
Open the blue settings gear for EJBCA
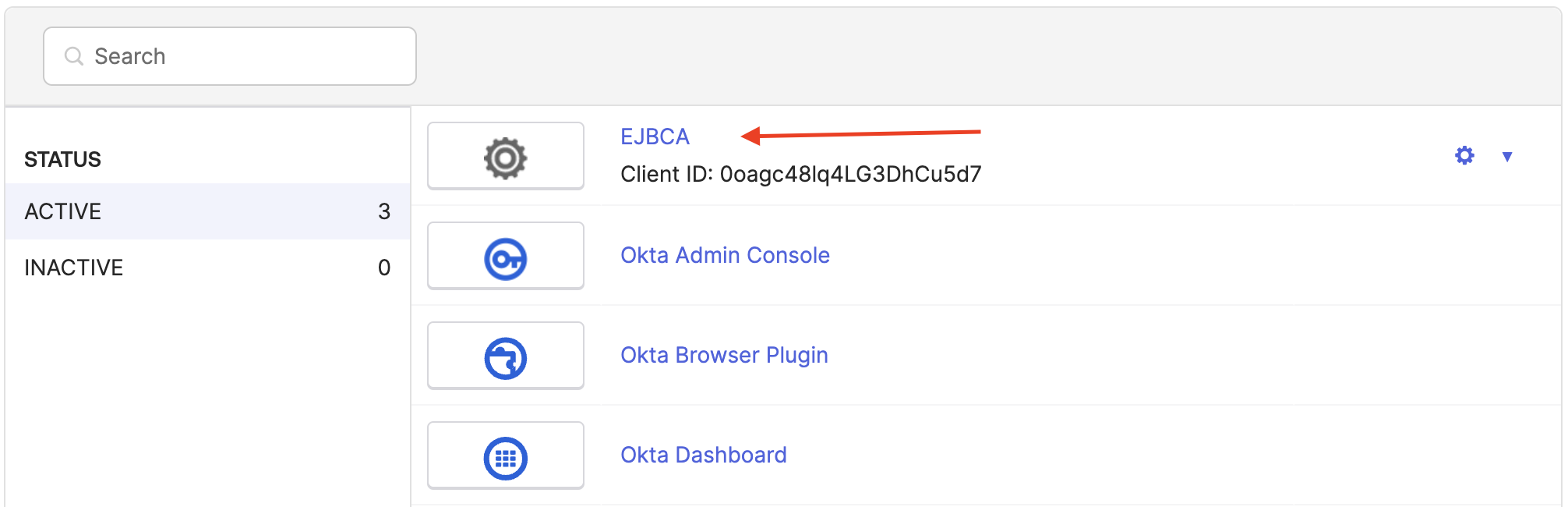point(1464,156)
